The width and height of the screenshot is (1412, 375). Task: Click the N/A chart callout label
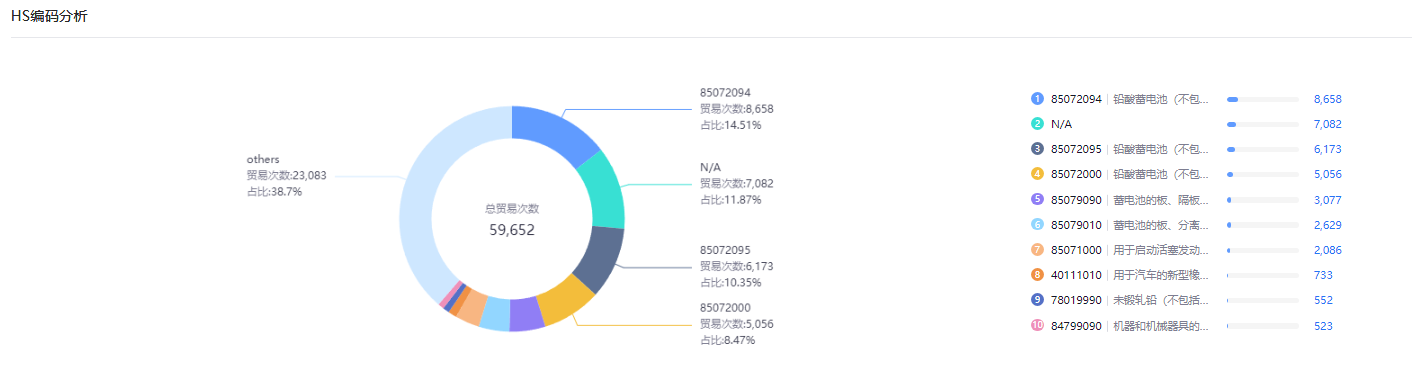(x=710, y=167)
